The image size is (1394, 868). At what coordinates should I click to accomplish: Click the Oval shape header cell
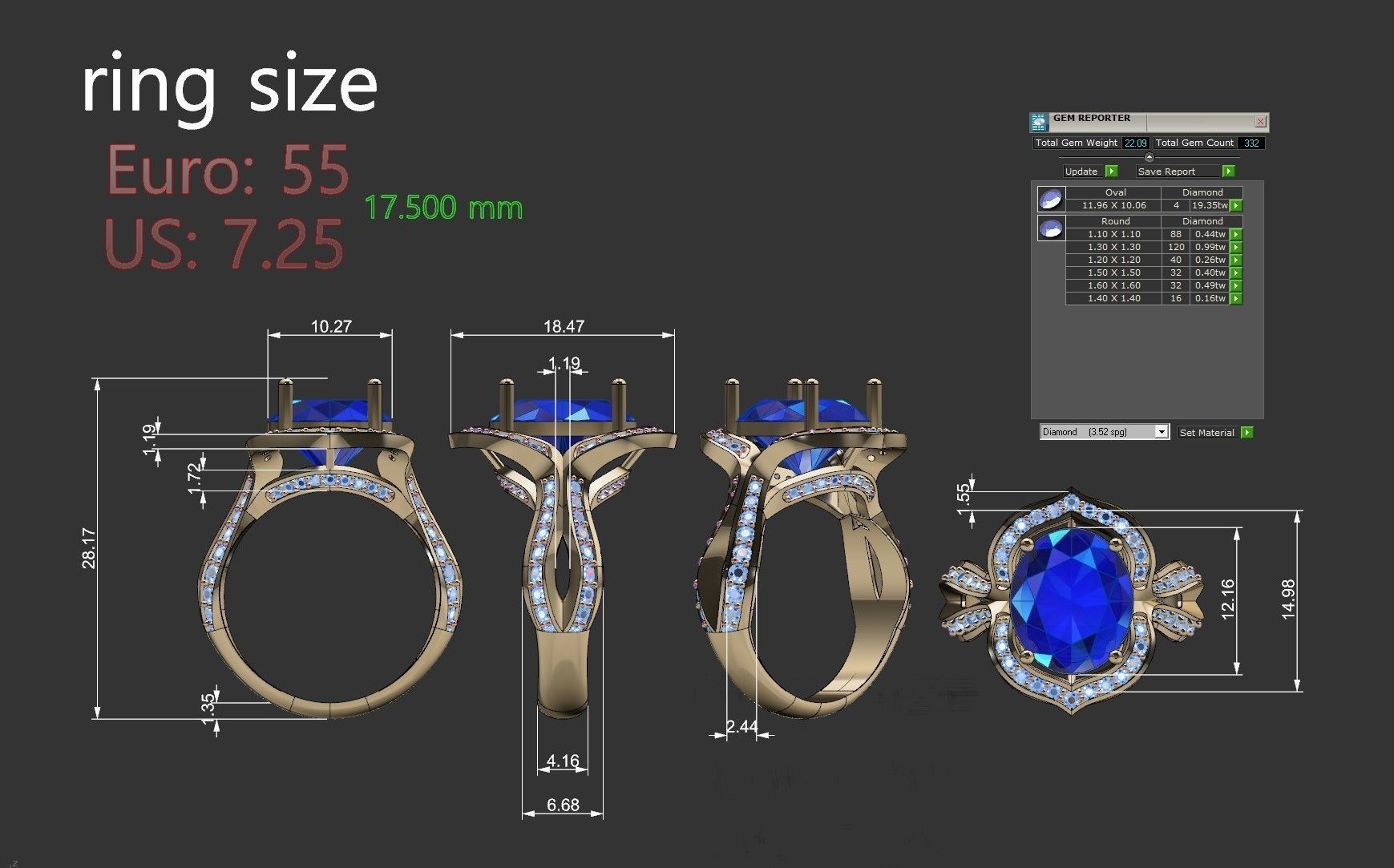[x=1115, y=192]
